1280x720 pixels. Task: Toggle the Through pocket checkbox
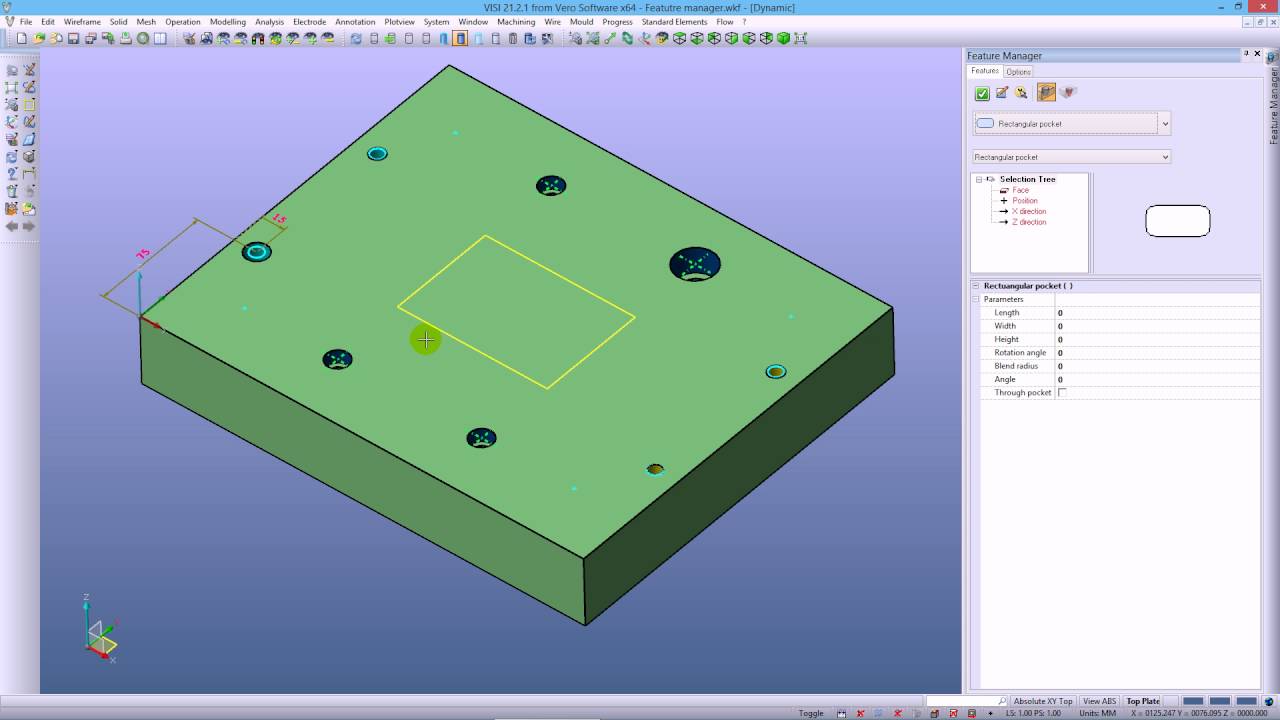tap(1062, 393)
